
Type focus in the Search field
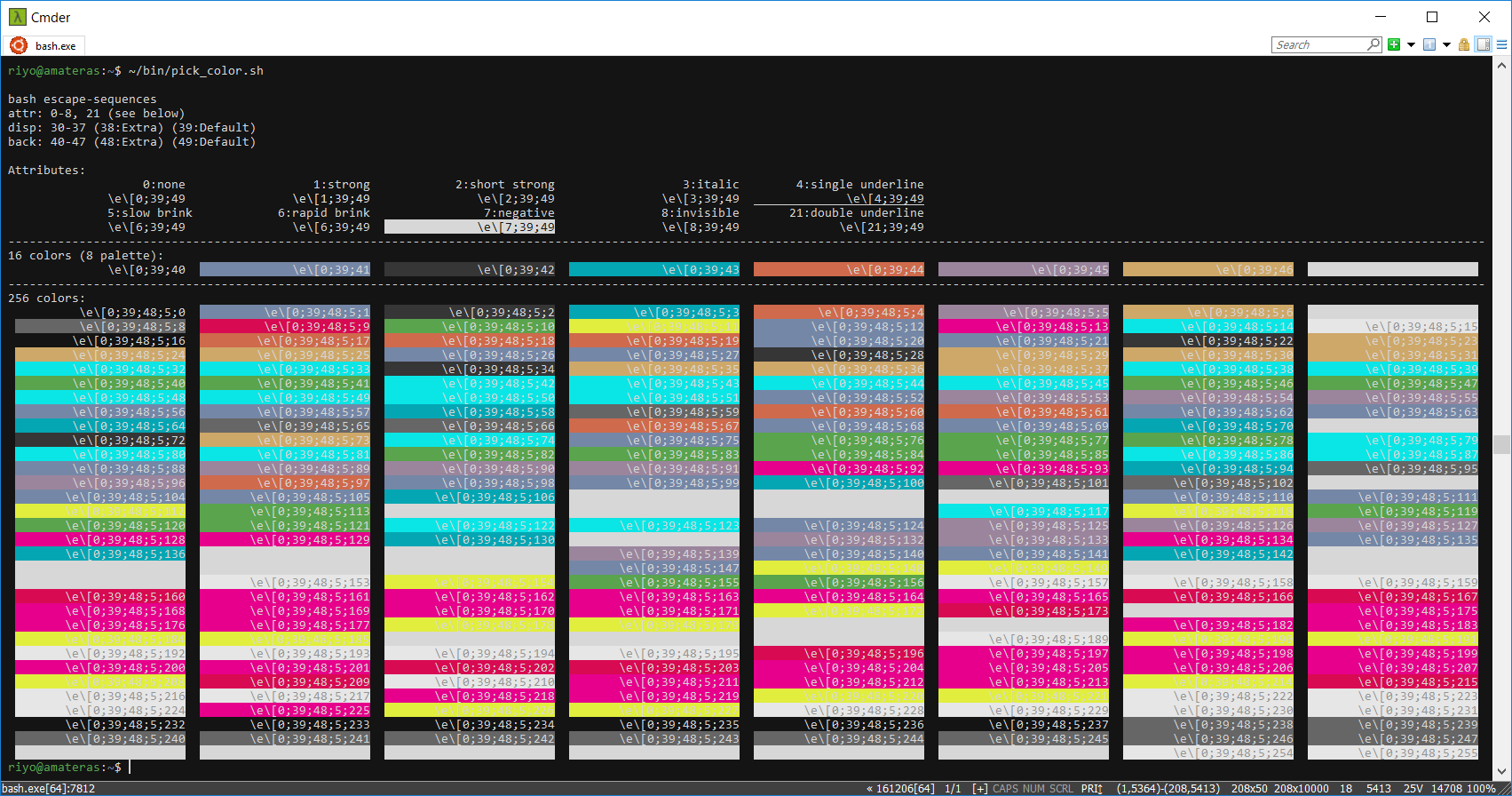1318,45
